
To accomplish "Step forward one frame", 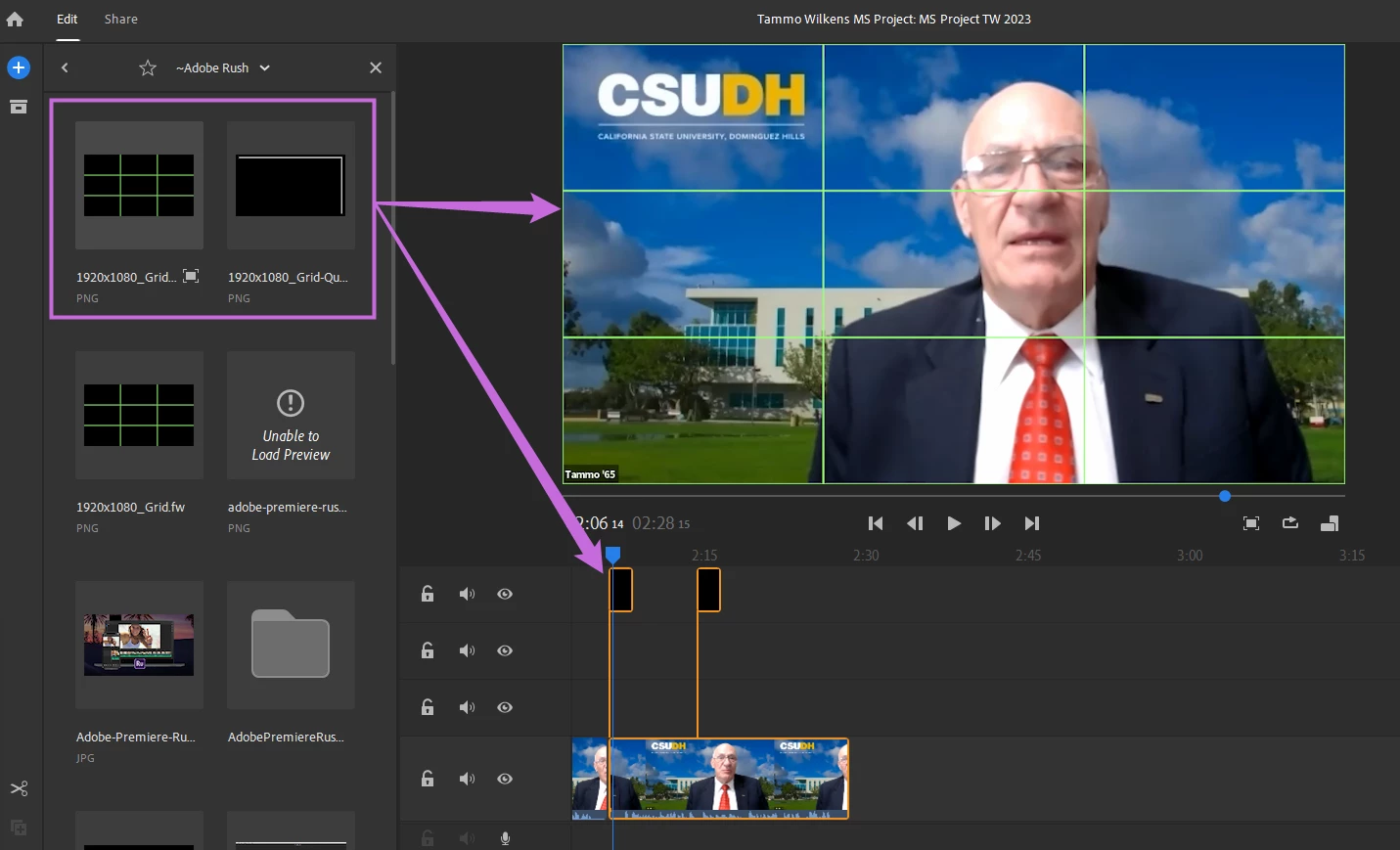I will point(992,523).
